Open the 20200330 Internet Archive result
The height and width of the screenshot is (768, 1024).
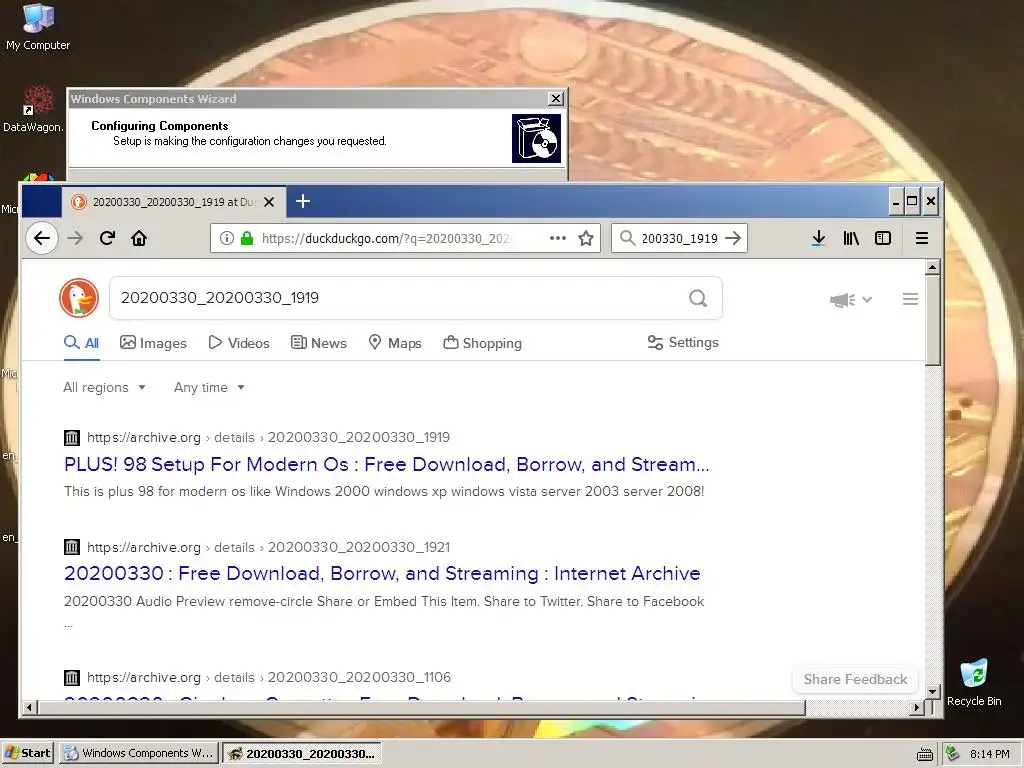point(382,573)
